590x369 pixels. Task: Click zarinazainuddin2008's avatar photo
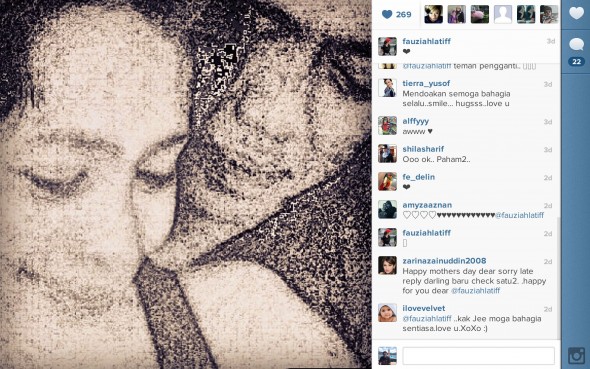pos(387,266)
